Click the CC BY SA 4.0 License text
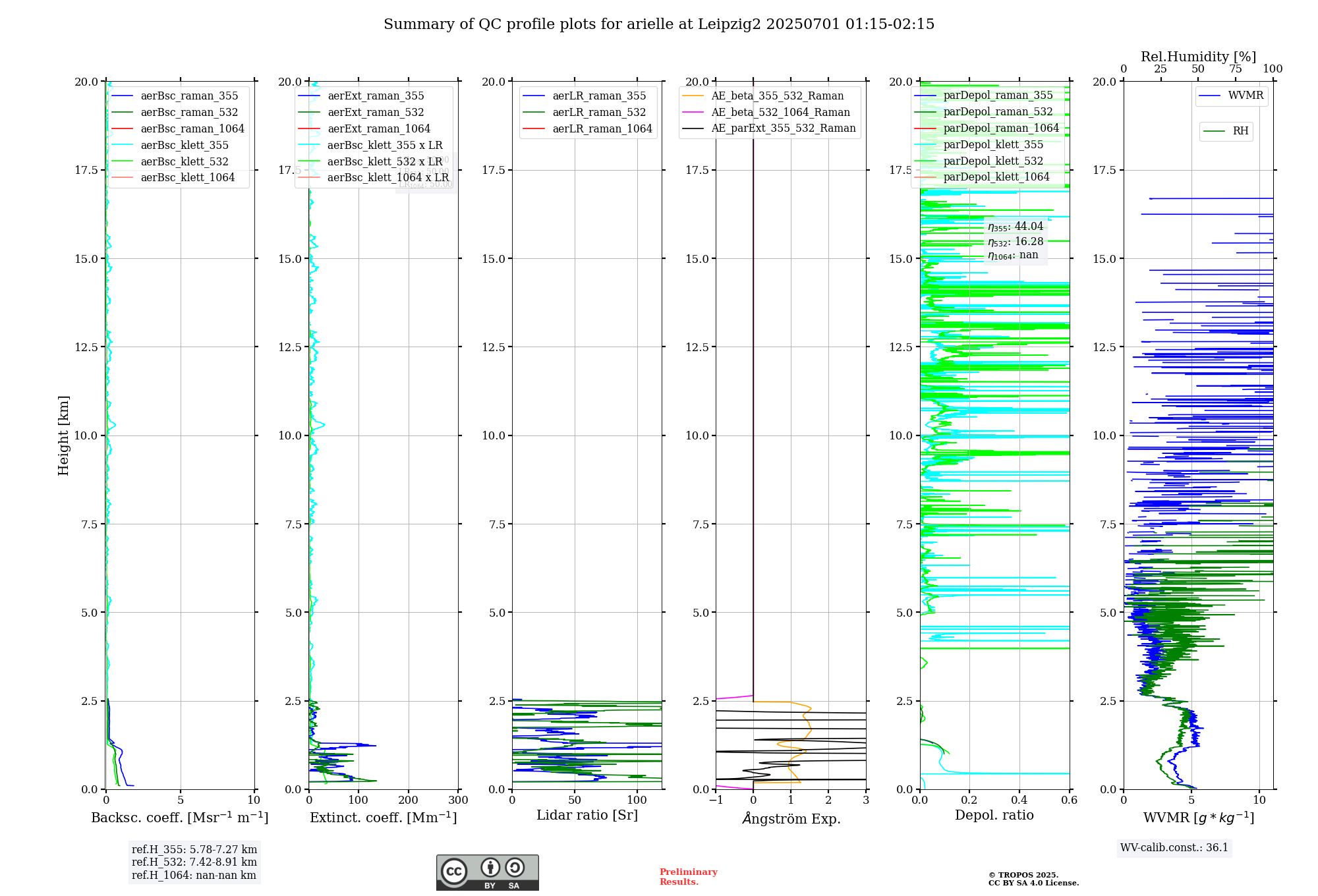Viewport: 1318px width, 896px height. (1033, 883)
